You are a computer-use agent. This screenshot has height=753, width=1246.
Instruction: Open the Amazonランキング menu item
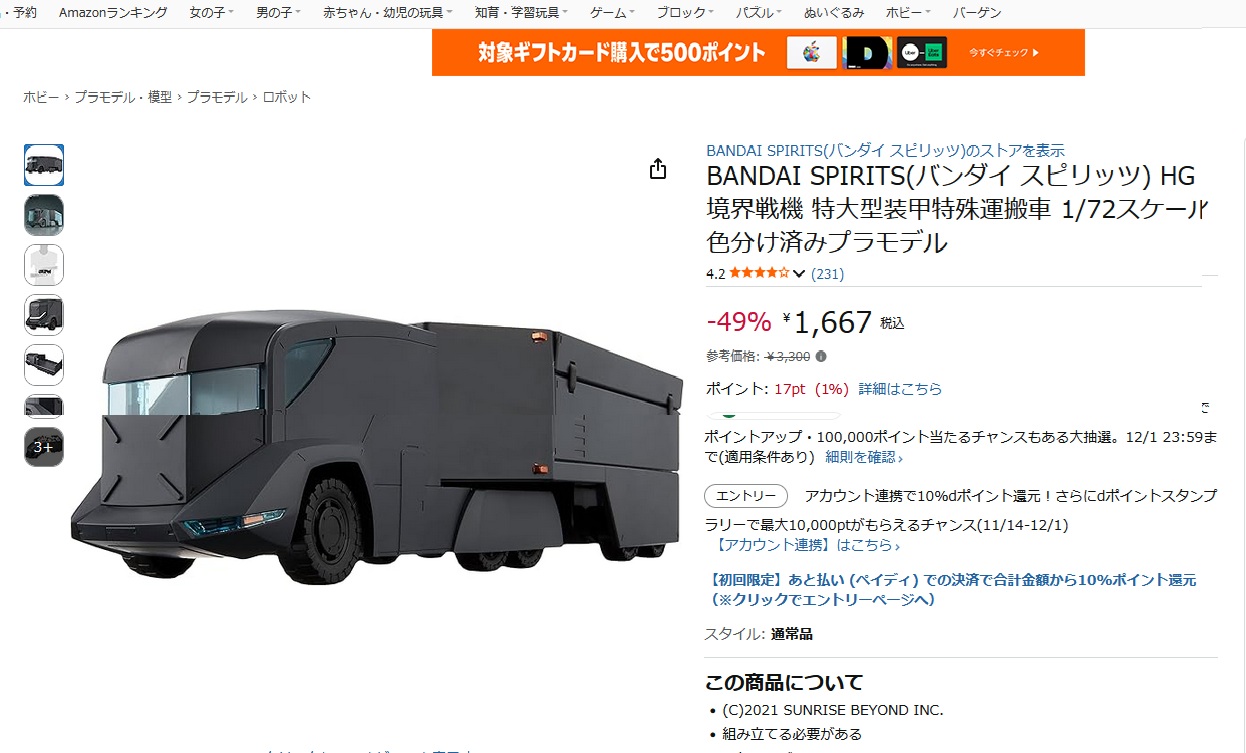click(x=113, y=13)
